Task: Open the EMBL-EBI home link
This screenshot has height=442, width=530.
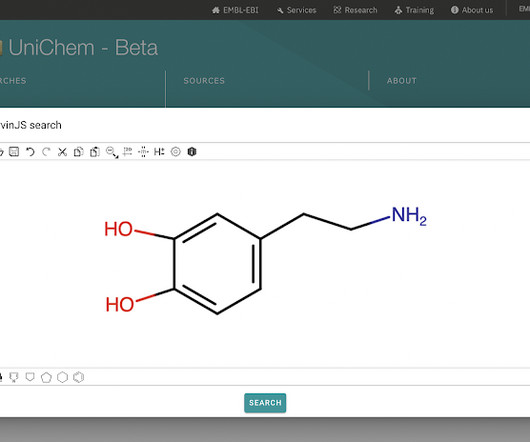Action: 235,10
